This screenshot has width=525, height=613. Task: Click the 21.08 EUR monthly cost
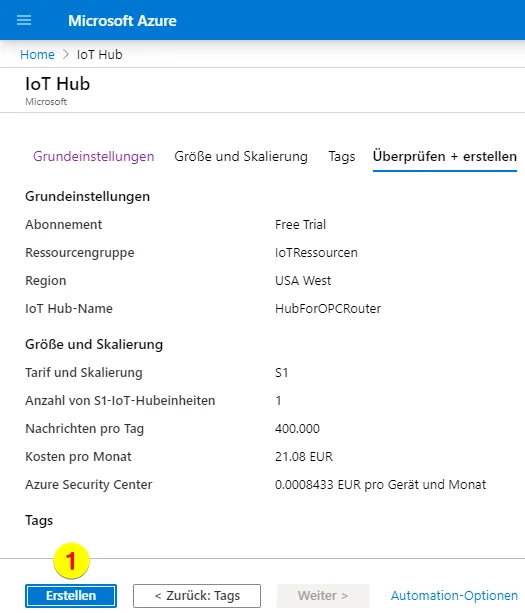click(x=304, y=457)
